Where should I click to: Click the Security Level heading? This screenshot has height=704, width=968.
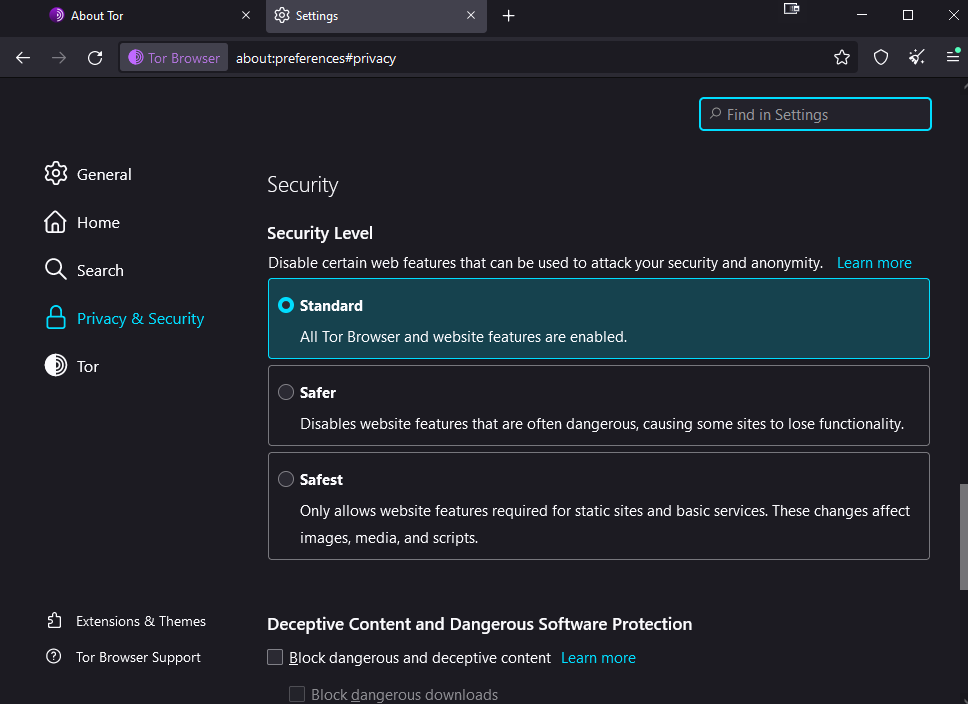(320, 233)
